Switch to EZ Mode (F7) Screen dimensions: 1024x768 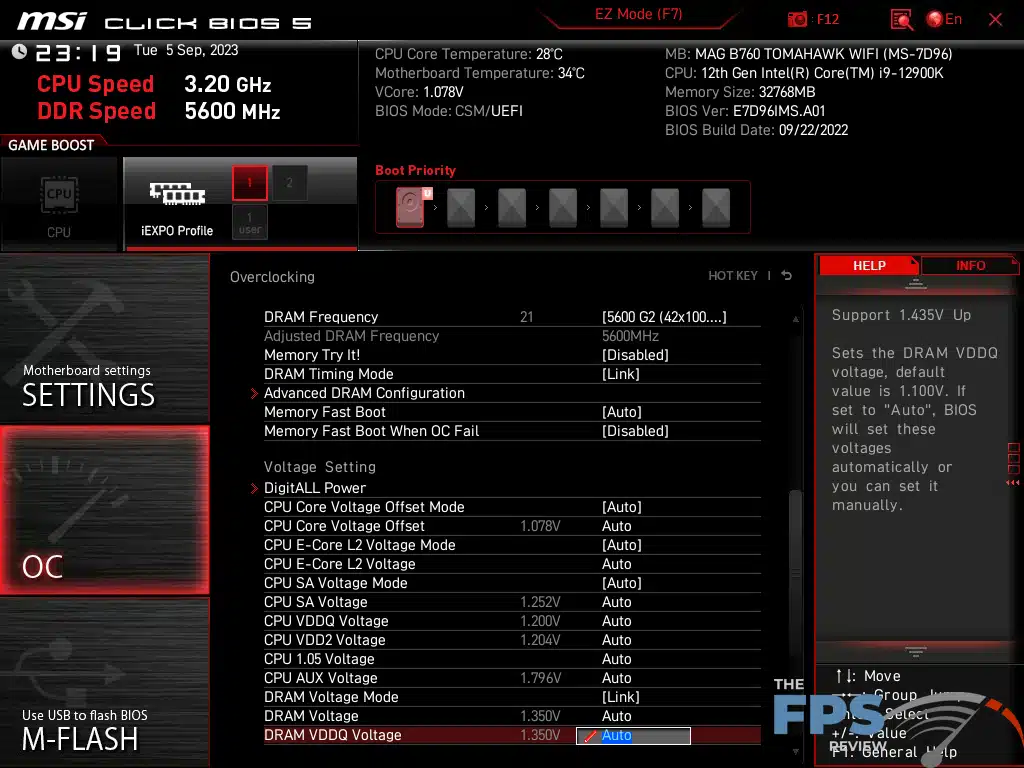coord(638,14)
